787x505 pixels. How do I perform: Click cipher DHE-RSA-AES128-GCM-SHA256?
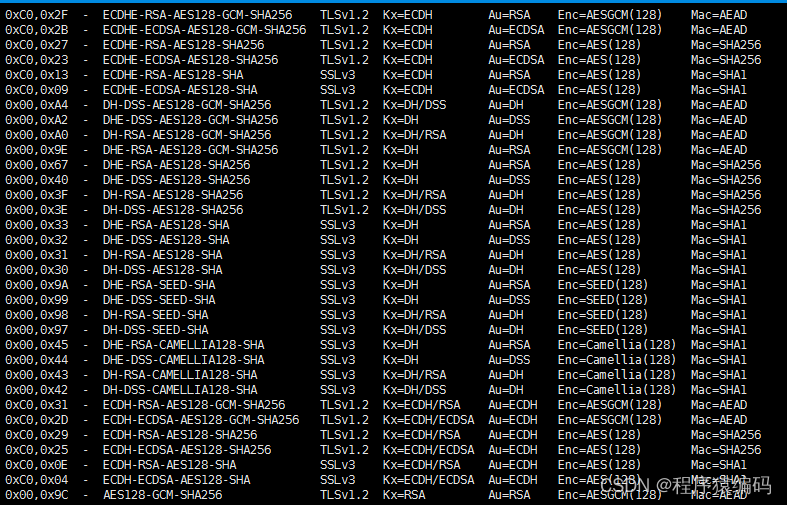tap(190, 150)
